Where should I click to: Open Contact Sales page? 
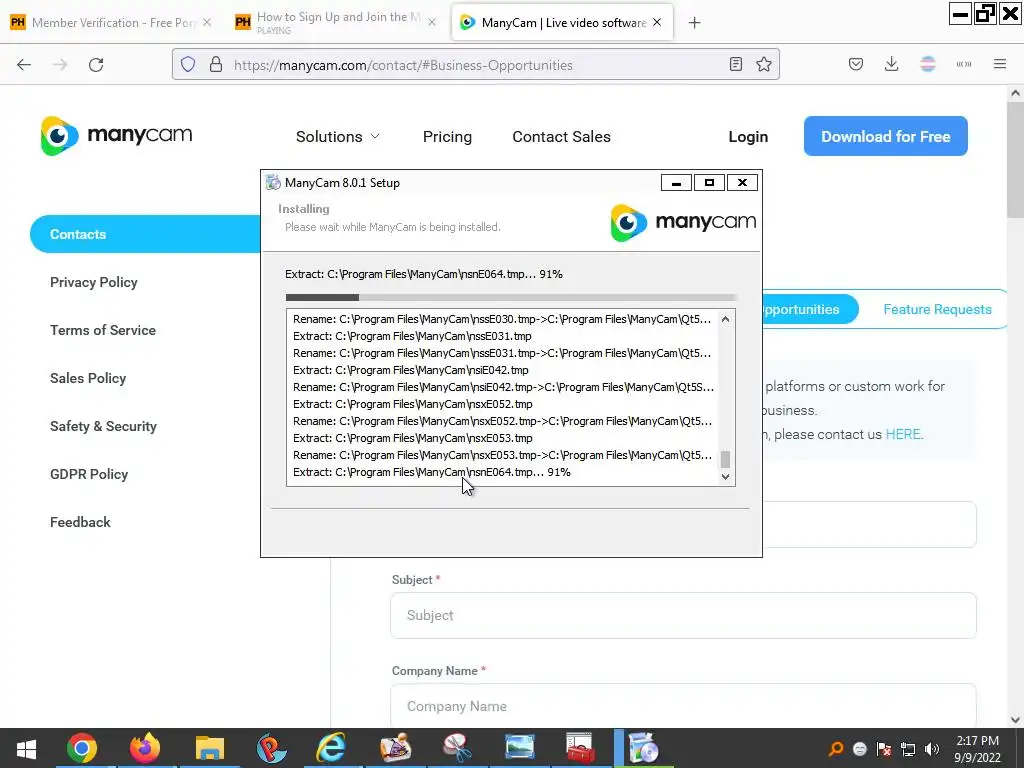561,136
